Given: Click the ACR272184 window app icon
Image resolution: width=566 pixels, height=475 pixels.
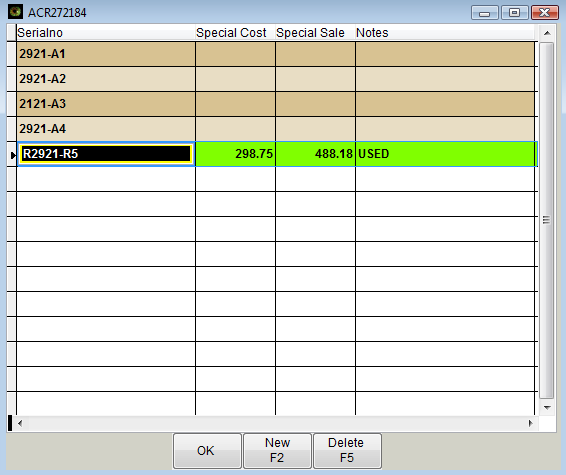Looking at the screenshot, I should pyautogui.click(x=15, y=12).
